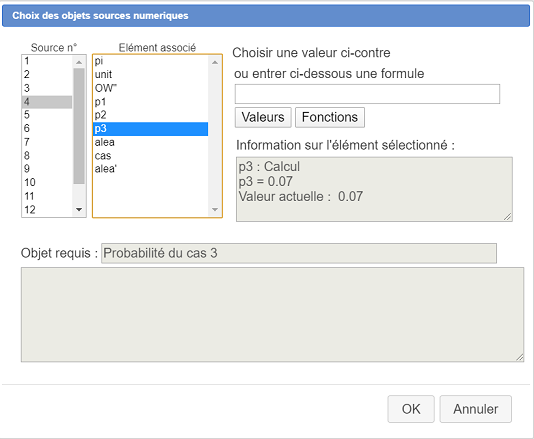This screenshot has width=534, height=439.
Task: Open the Valeurs list
Action: [263, 117]
